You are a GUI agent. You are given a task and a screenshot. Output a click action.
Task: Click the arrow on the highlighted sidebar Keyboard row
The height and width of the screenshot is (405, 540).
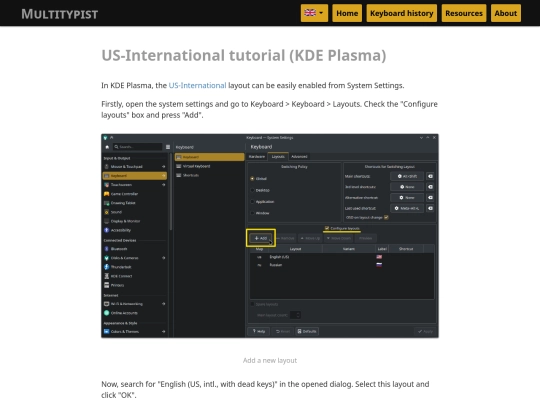[164, 176]
